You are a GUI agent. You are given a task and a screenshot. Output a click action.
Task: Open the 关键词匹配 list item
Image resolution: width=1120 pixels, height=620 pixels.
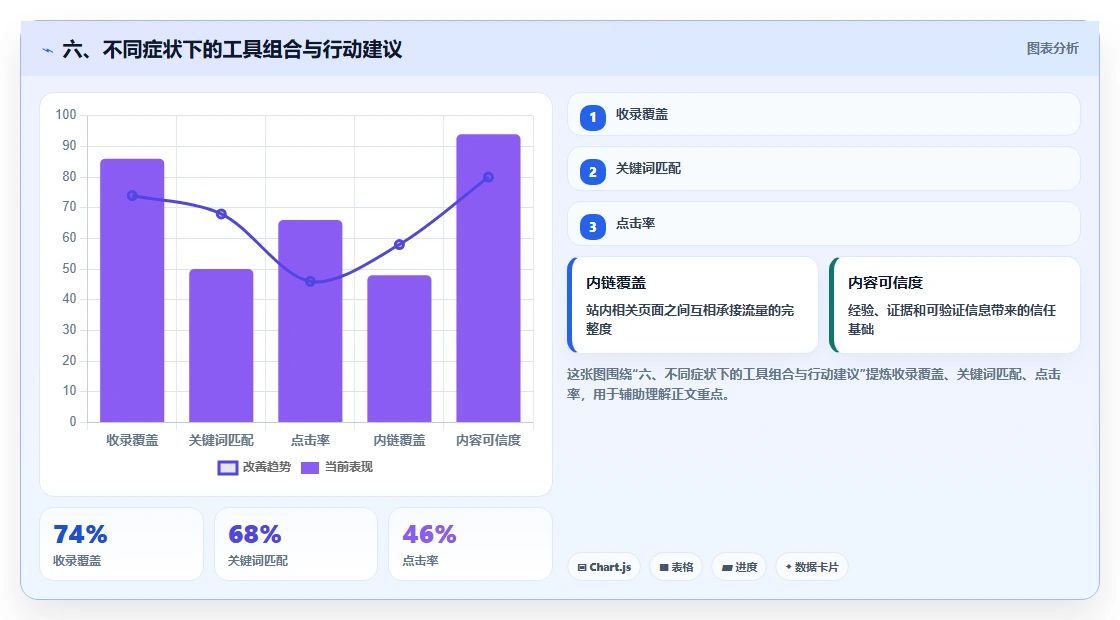click(x=824, y=169)
